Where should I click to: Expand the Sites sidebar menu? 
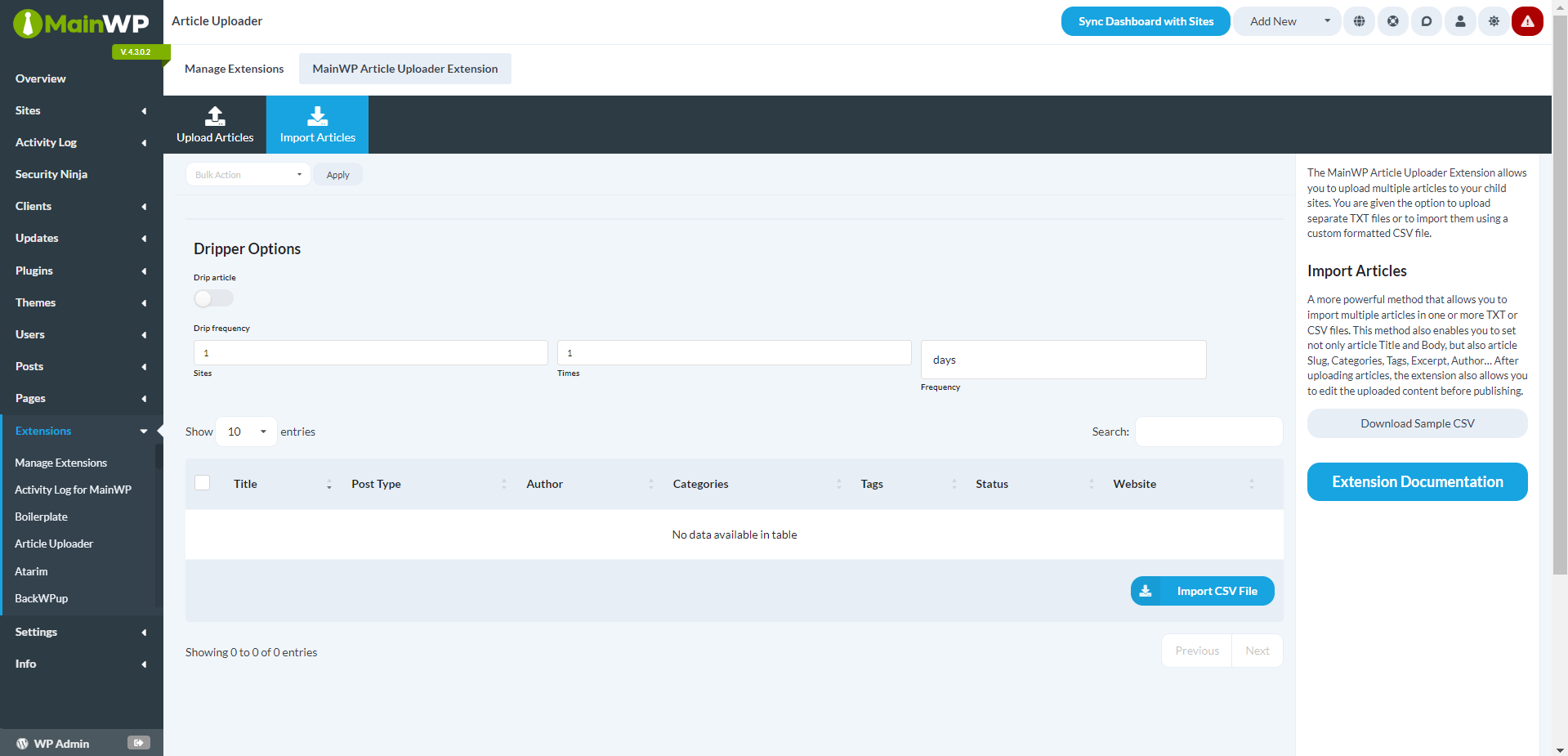pyautogui.click(x=82, y=110)
